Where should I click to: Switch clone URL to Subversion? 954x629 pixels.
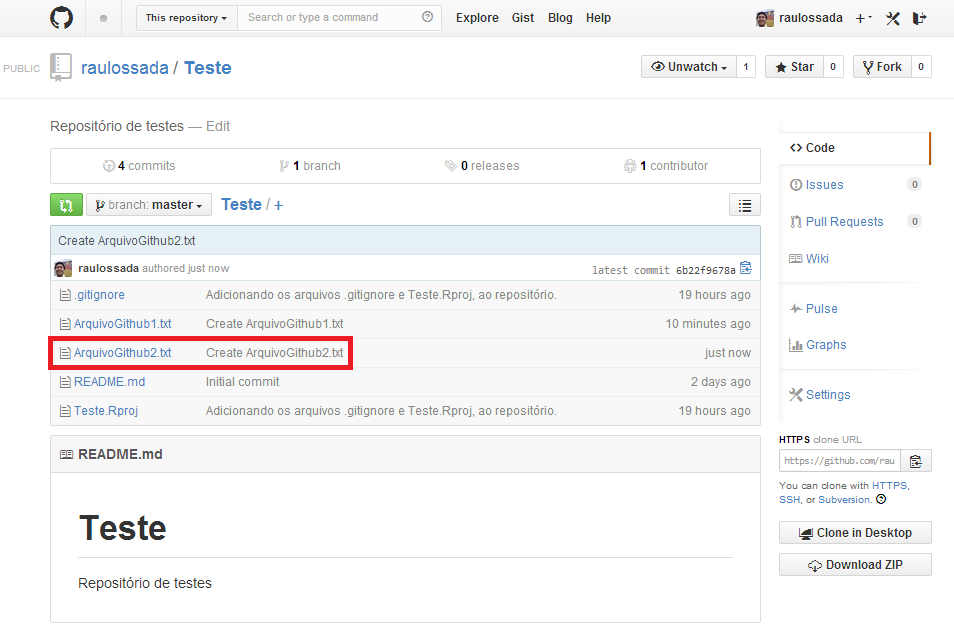click(844, 499)
